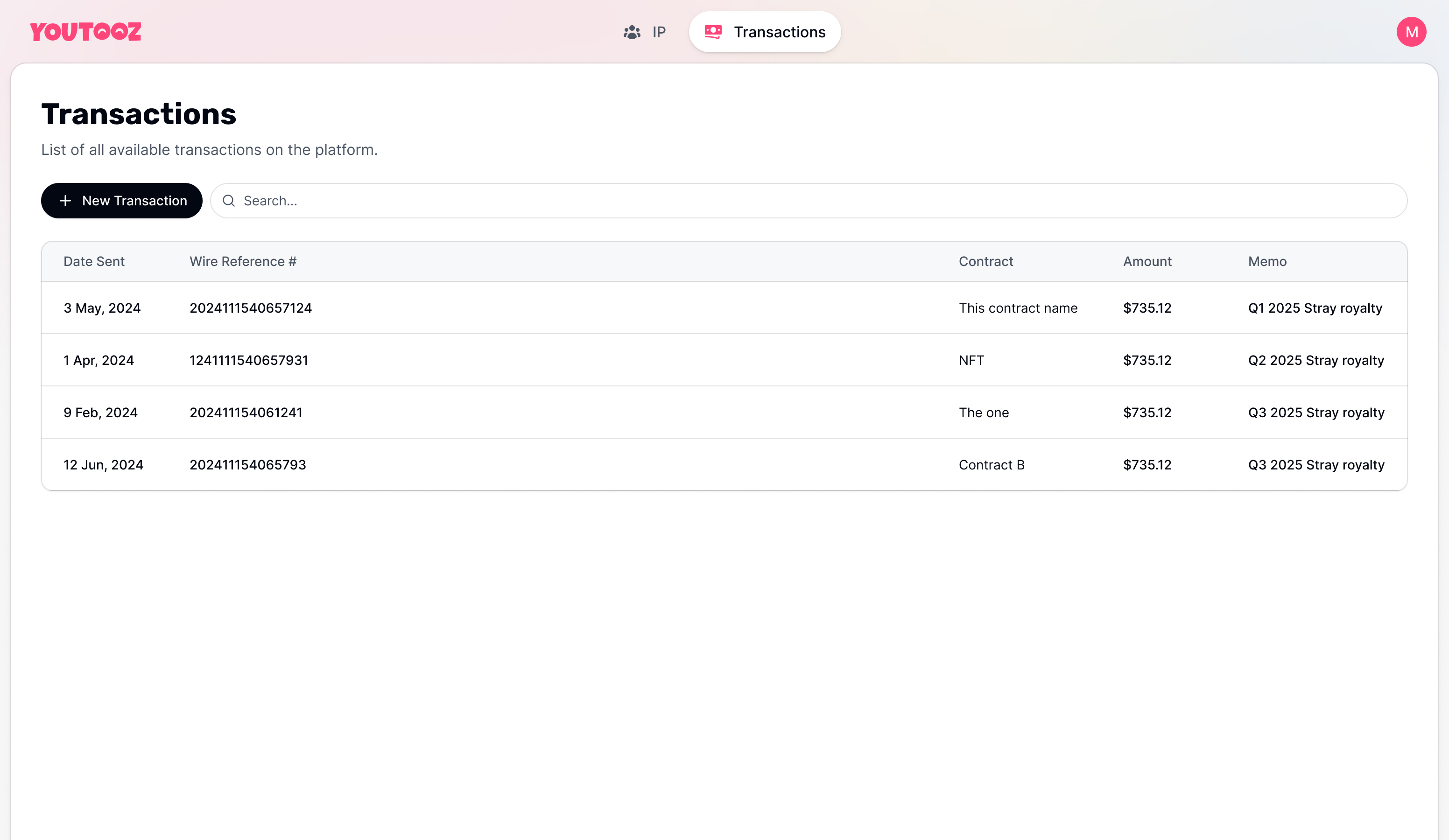
Task: Click the Date Sent column header
Action: pyautogui.click(x=94, y=262)
